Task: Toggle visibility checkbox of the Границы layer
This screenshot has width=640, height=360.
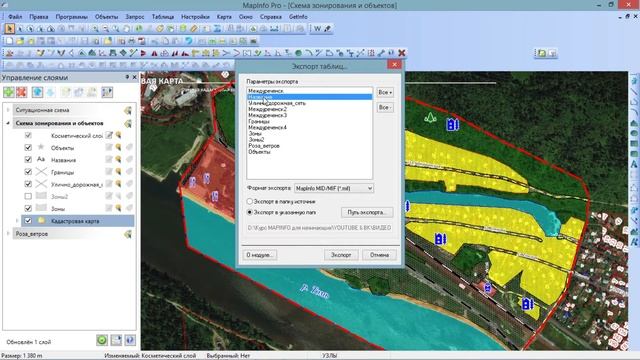Action: pyautogui.click(x=28, y=172)
